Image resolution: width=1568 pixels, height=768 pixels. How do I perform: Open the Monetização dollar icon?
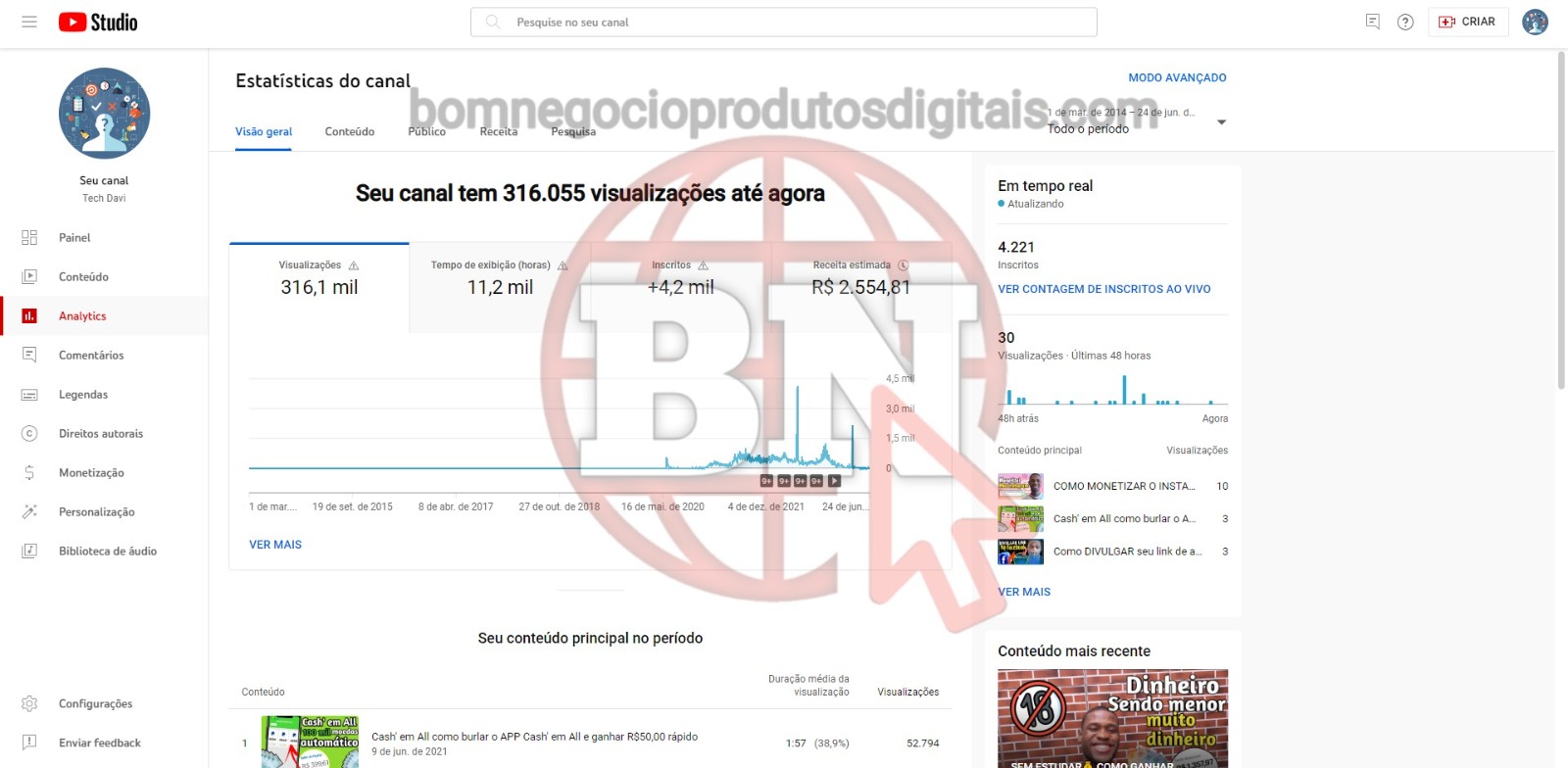pyautogui.click(x=29, y=473)
